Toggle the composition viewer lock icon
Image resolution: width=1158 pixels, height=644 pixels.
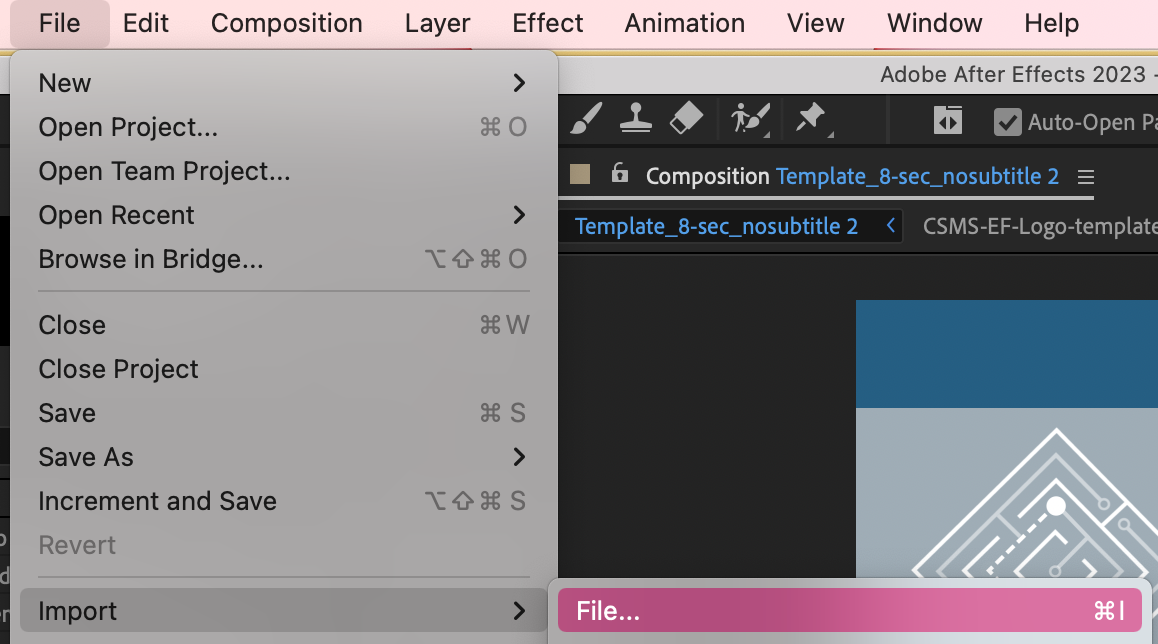pos(620,174)
